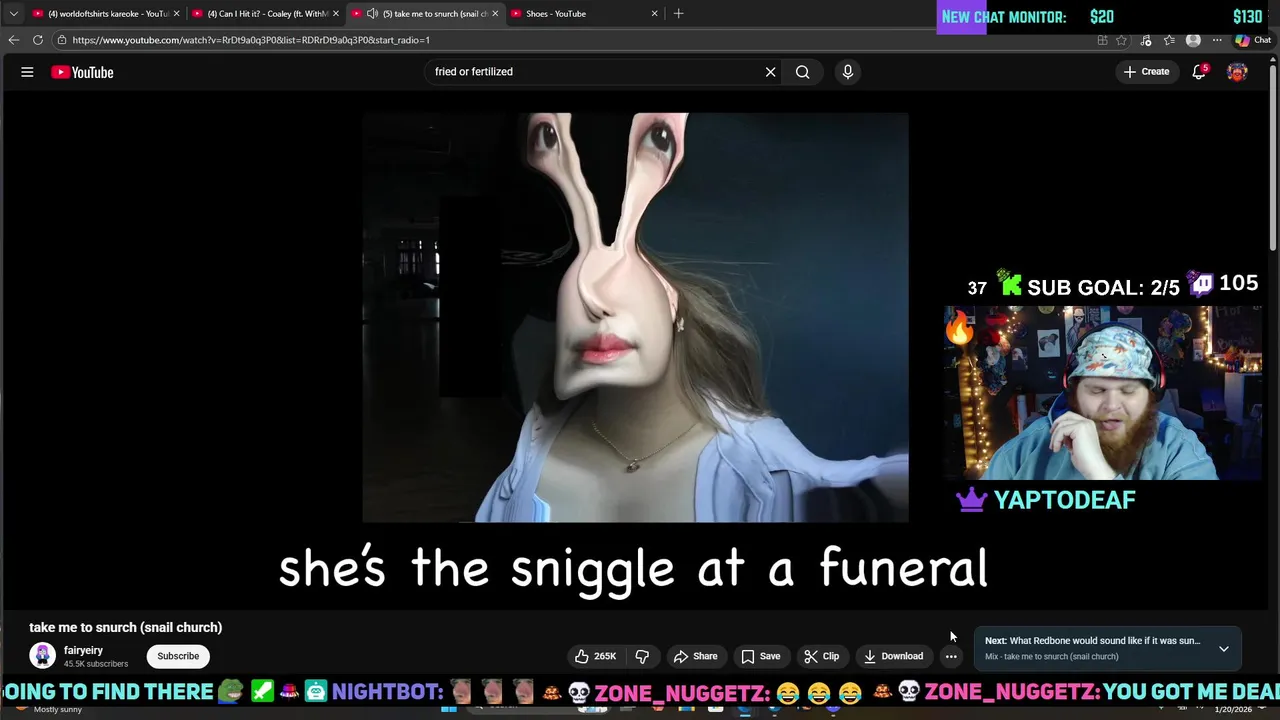Open the more actions ellipsis menu
1280x720 pixels.
pos(951,656)
